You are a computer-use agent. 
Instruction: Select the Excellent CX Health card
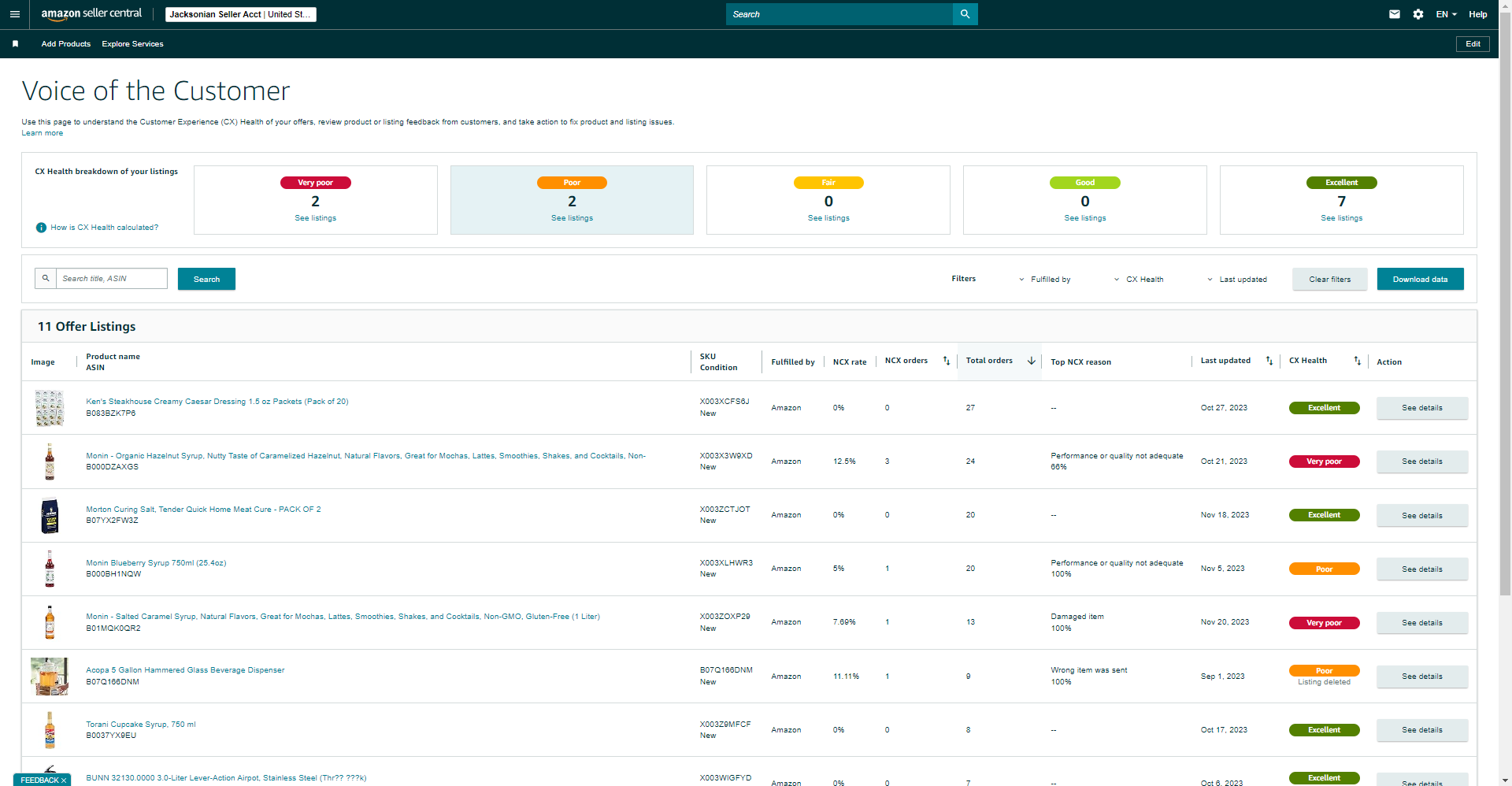tap(1342, 200)
